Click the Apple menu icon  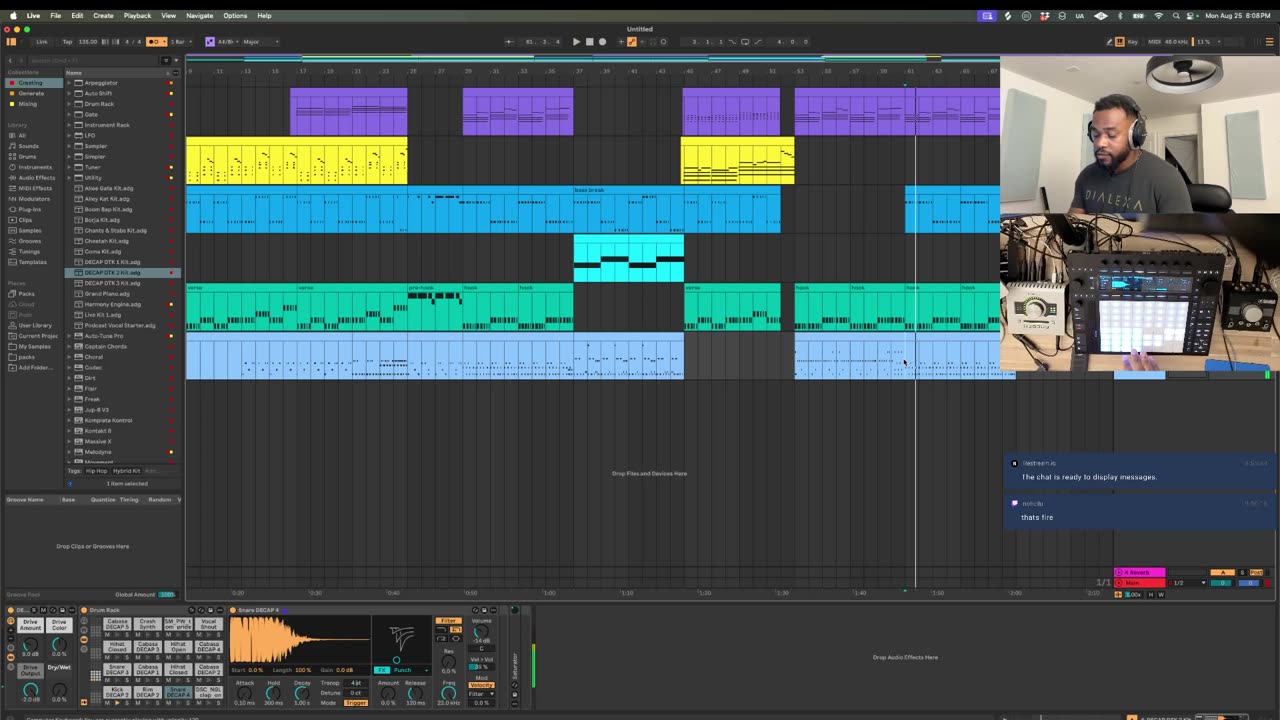pos(13,16)
